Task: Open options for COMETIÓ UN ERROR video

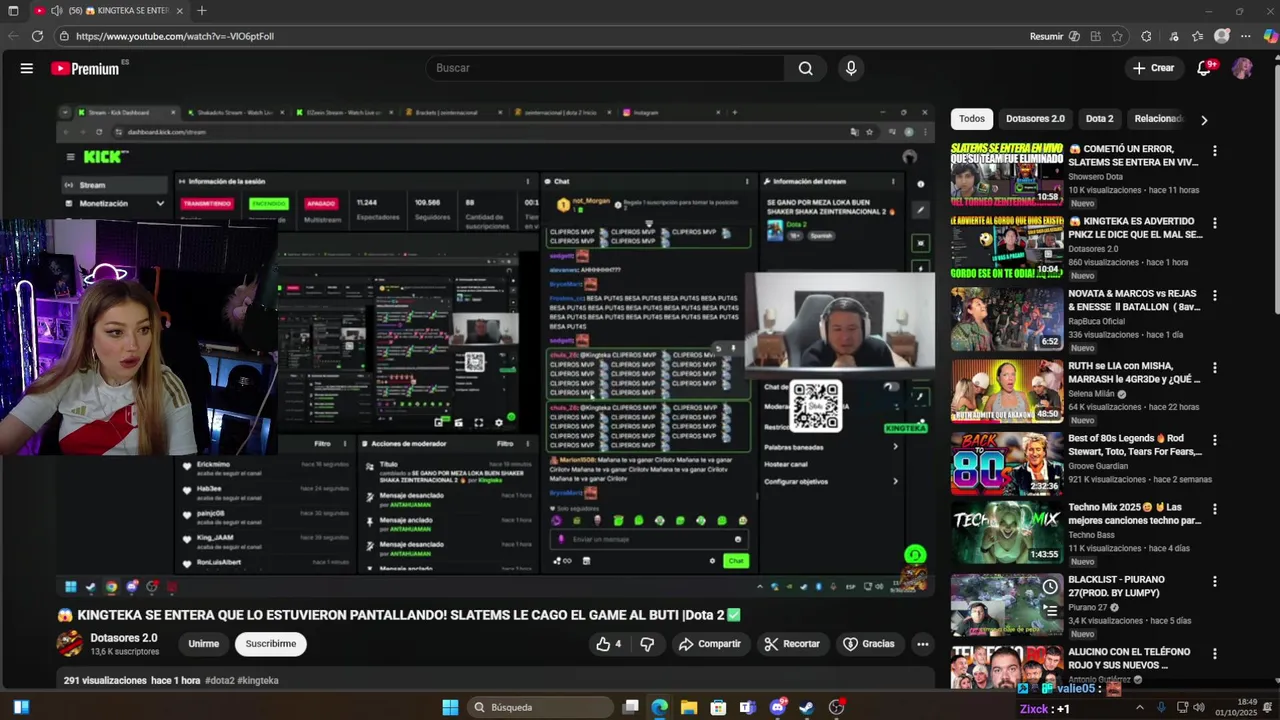Action: tap(1215, 151)
